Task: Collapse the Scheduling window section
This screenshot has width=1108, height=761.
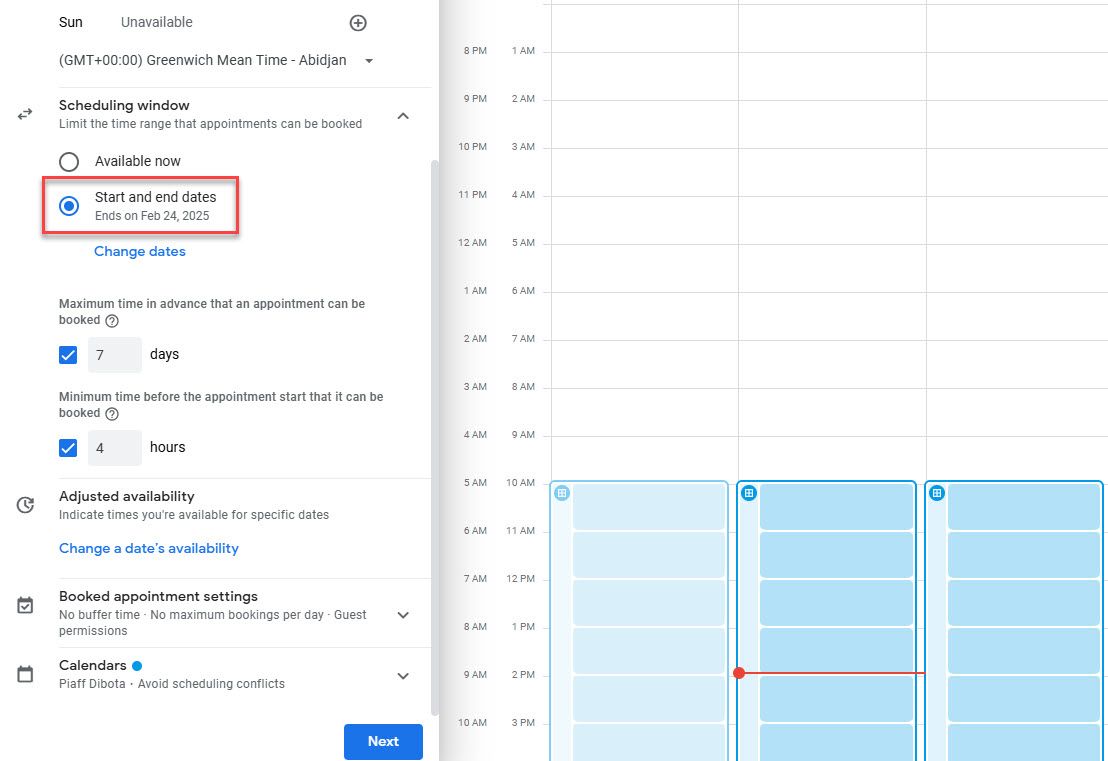Action: [403, 115]
